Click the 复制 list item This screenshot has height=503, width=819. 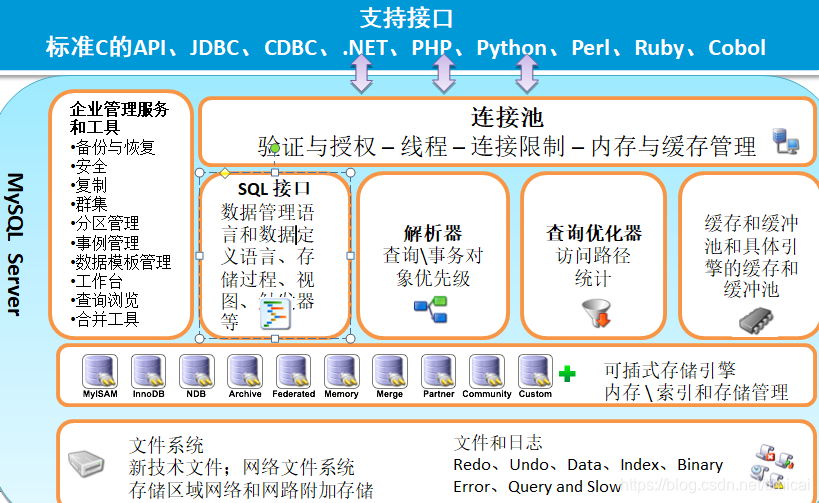[x=89, y=185]
